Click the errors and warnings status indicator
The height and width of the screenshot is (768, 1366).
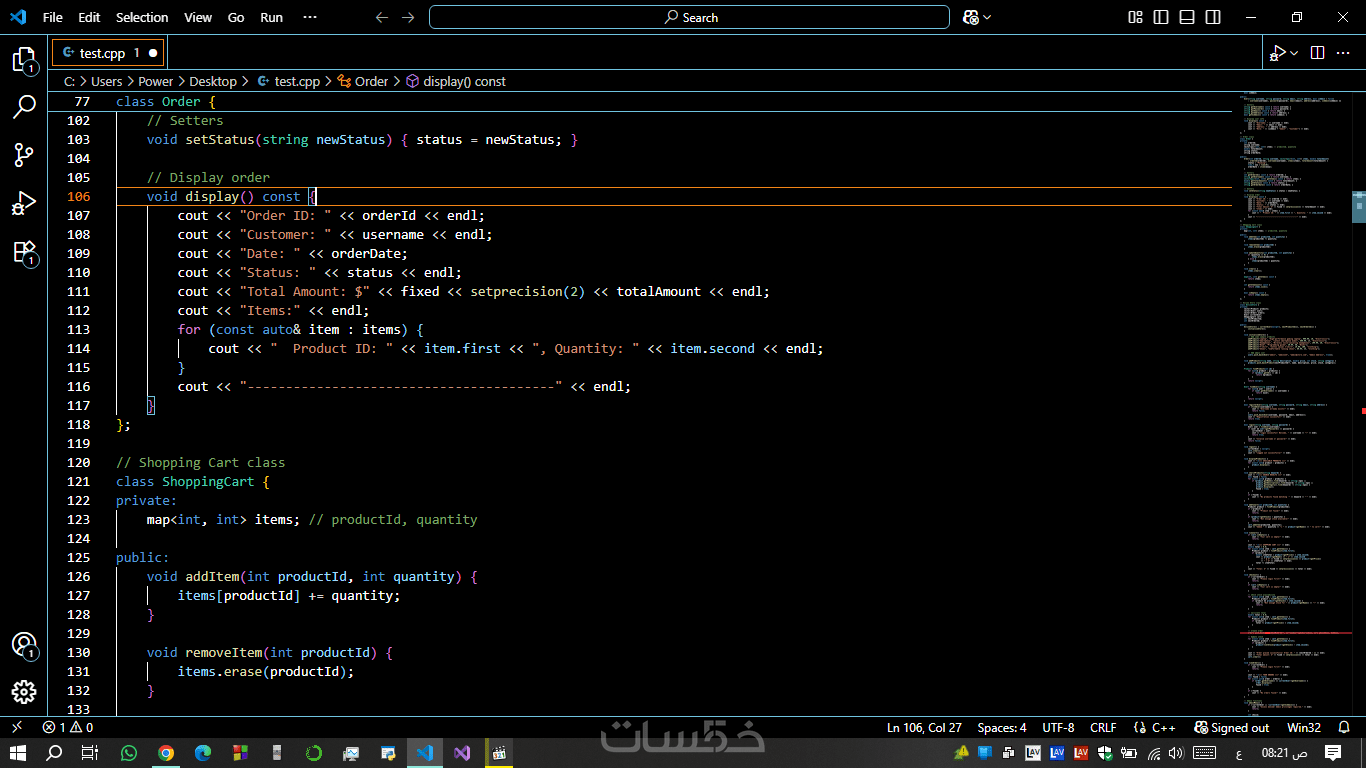click(x=68, y=727)
